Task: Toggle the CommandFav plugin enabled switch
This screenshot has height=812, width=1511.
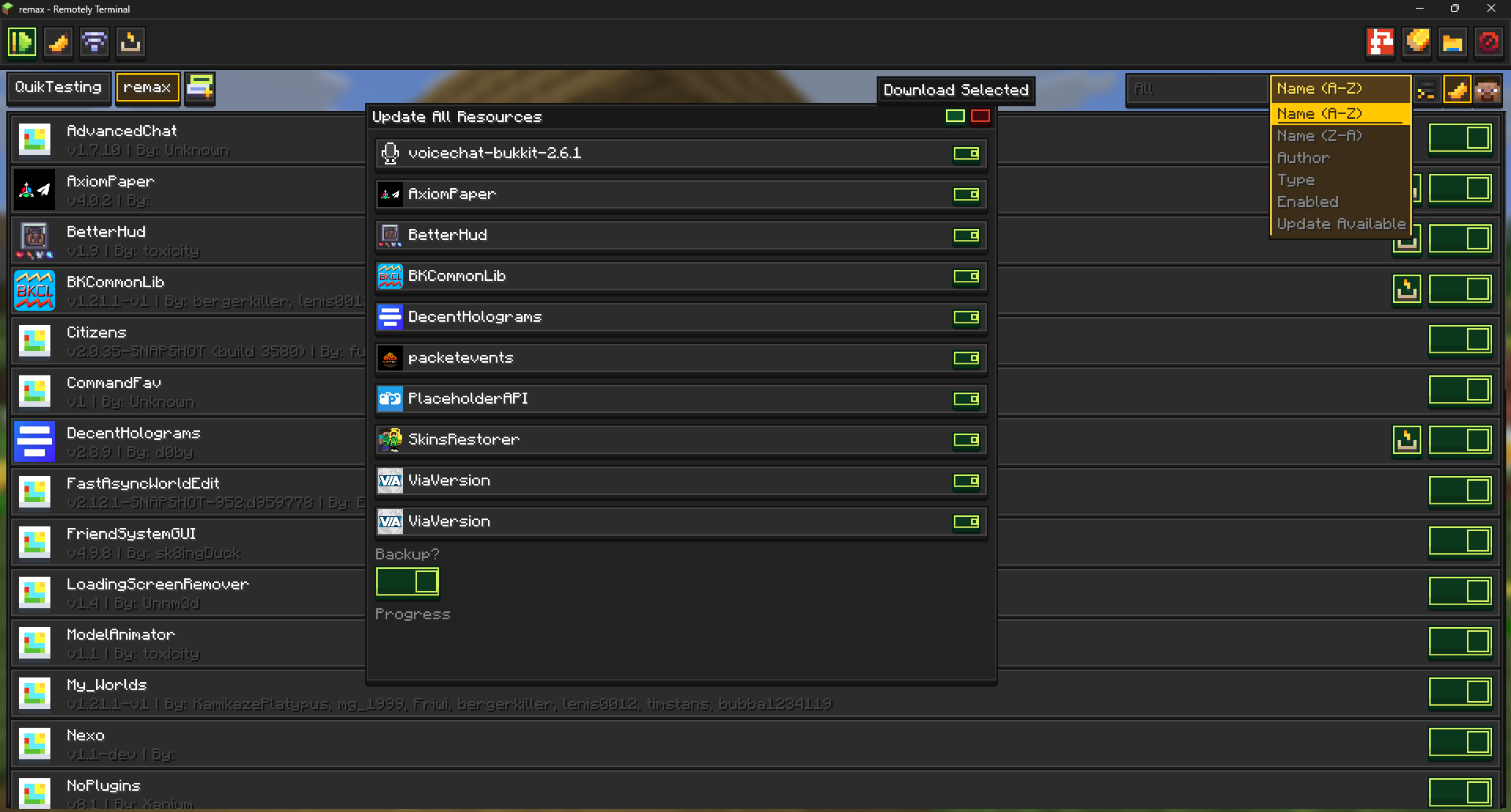Action: pyautogui.click(x=1461, y=389)
